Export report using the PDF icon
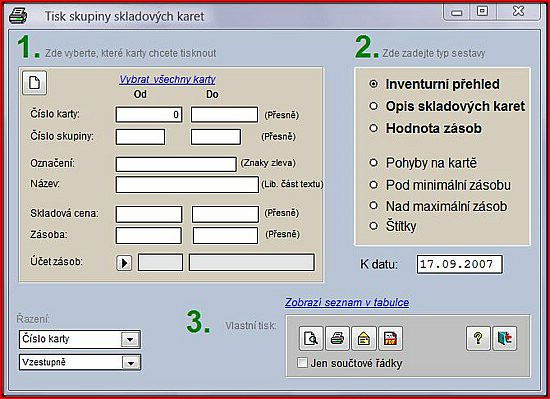The width and height of the screenshot is (550, 399). point(390,338)
